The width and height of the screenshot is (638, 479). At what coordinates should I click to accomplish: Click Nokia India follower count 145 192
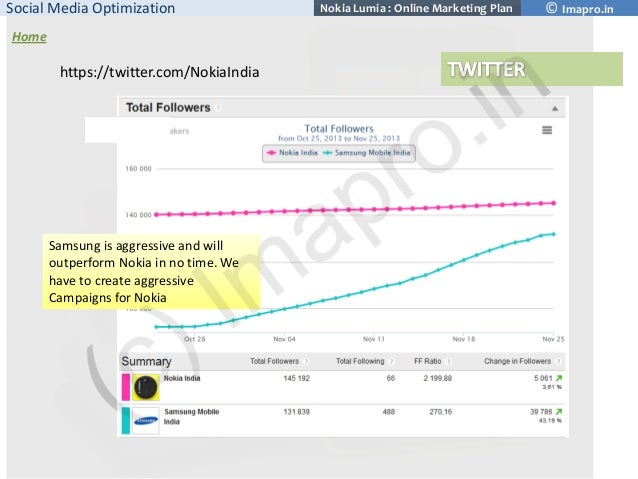tap(296, 378)
